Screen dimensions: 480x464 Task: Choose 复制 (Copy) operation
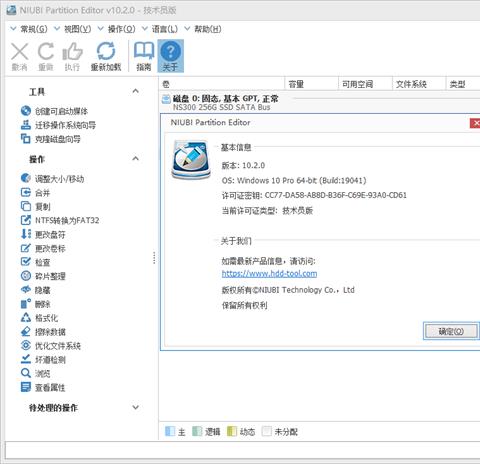[x=35, y=207]
